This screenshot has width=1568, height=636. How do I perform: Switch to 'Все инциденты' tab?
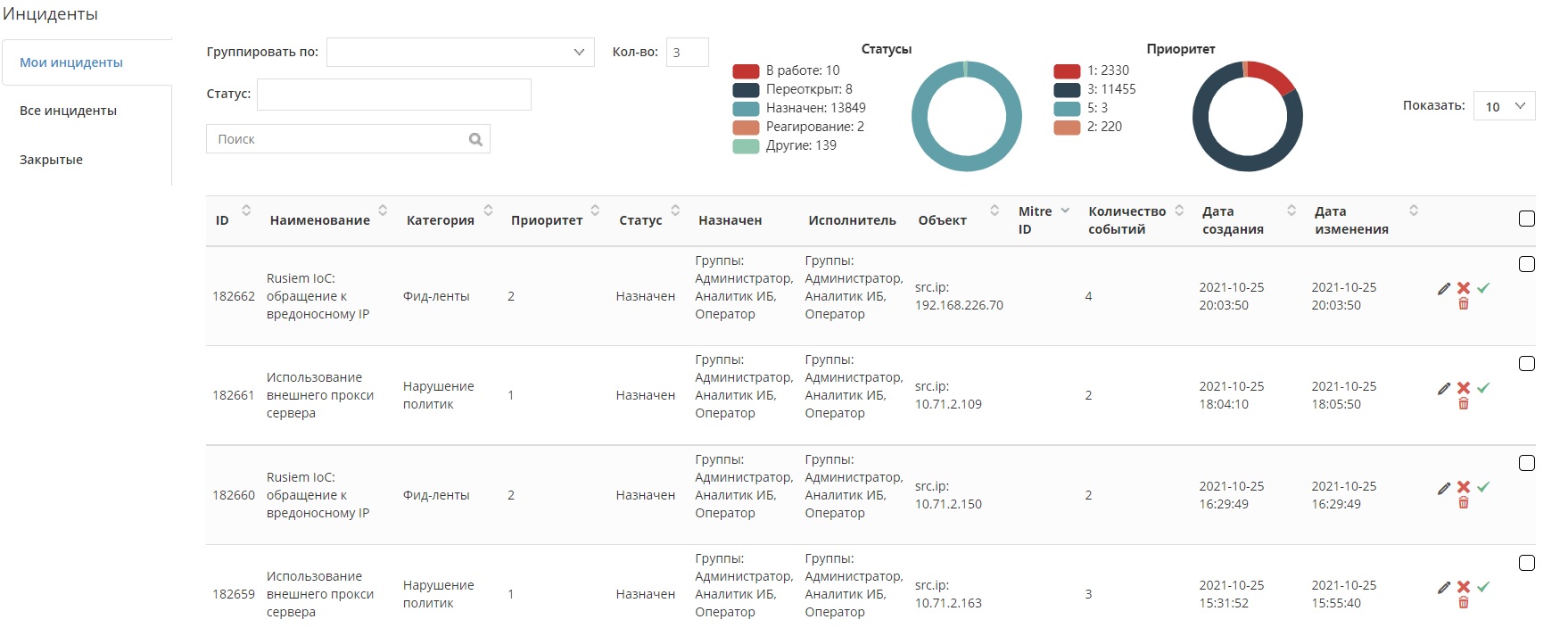(69, 111)
